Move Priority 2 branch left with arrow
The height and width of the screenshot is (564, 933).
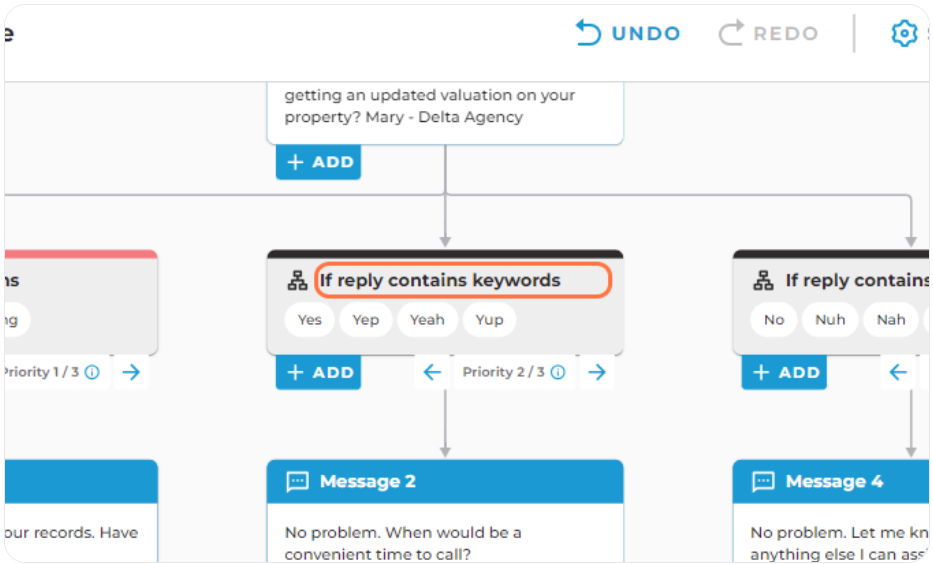(x=432, y=372)
